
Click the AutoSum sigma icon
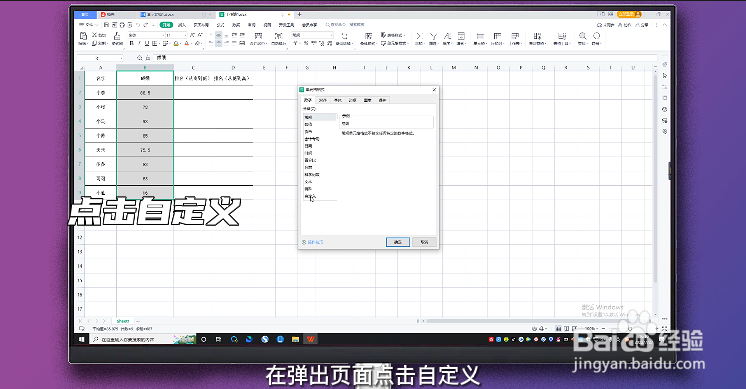click(x=419, y=36)
